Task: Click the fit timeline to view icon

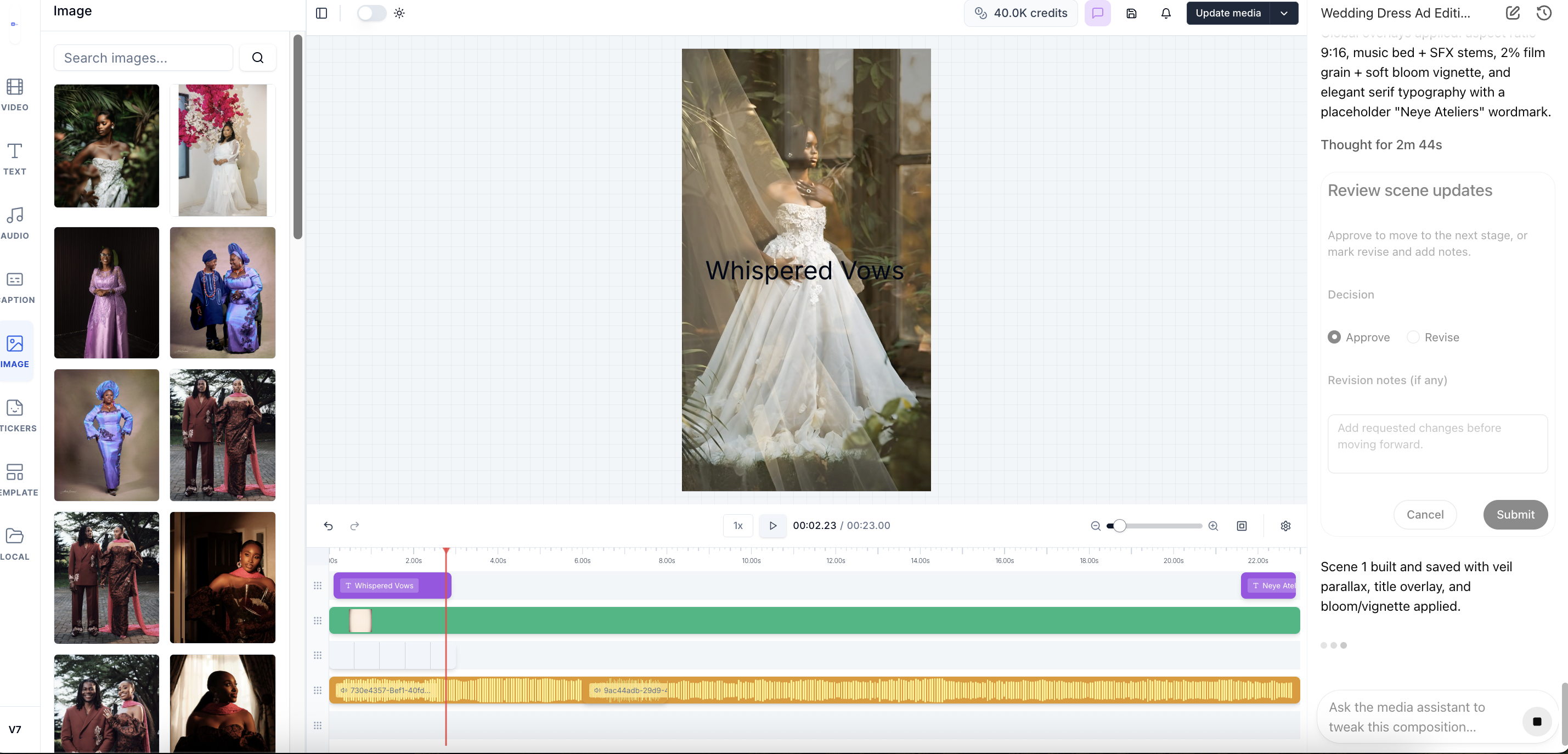Action: point(1242,526)
